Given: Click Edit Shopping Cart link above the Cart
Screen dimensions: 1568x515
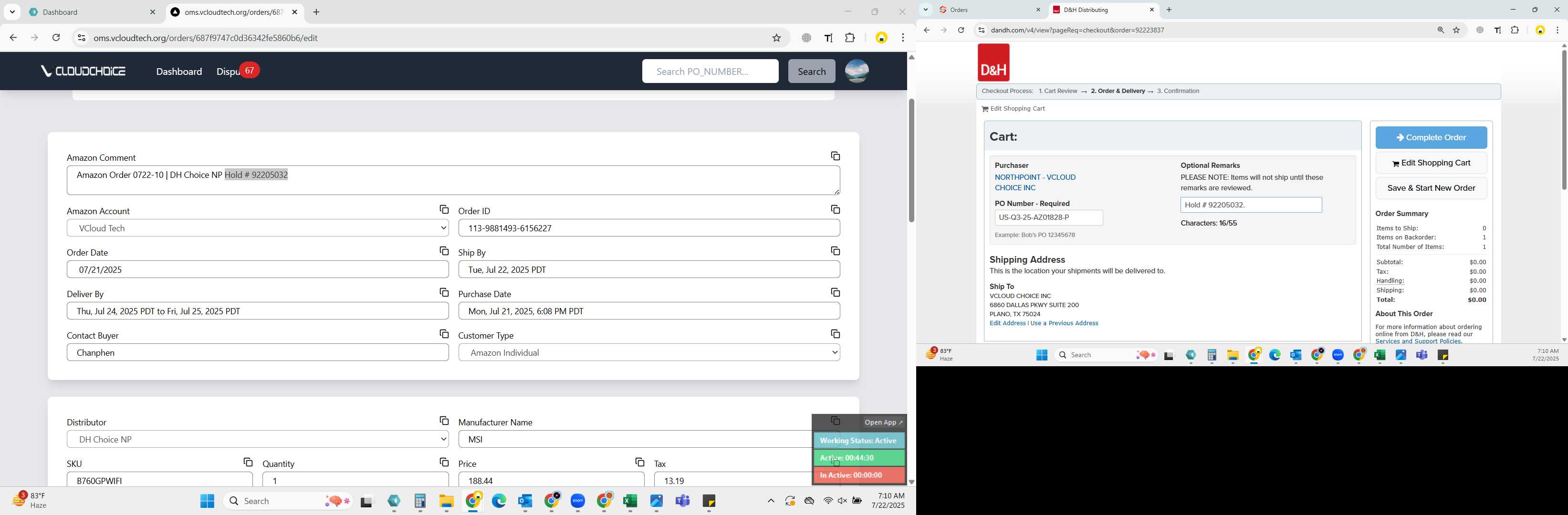Looking at the screenshot, I should (x=1013, y=109).
